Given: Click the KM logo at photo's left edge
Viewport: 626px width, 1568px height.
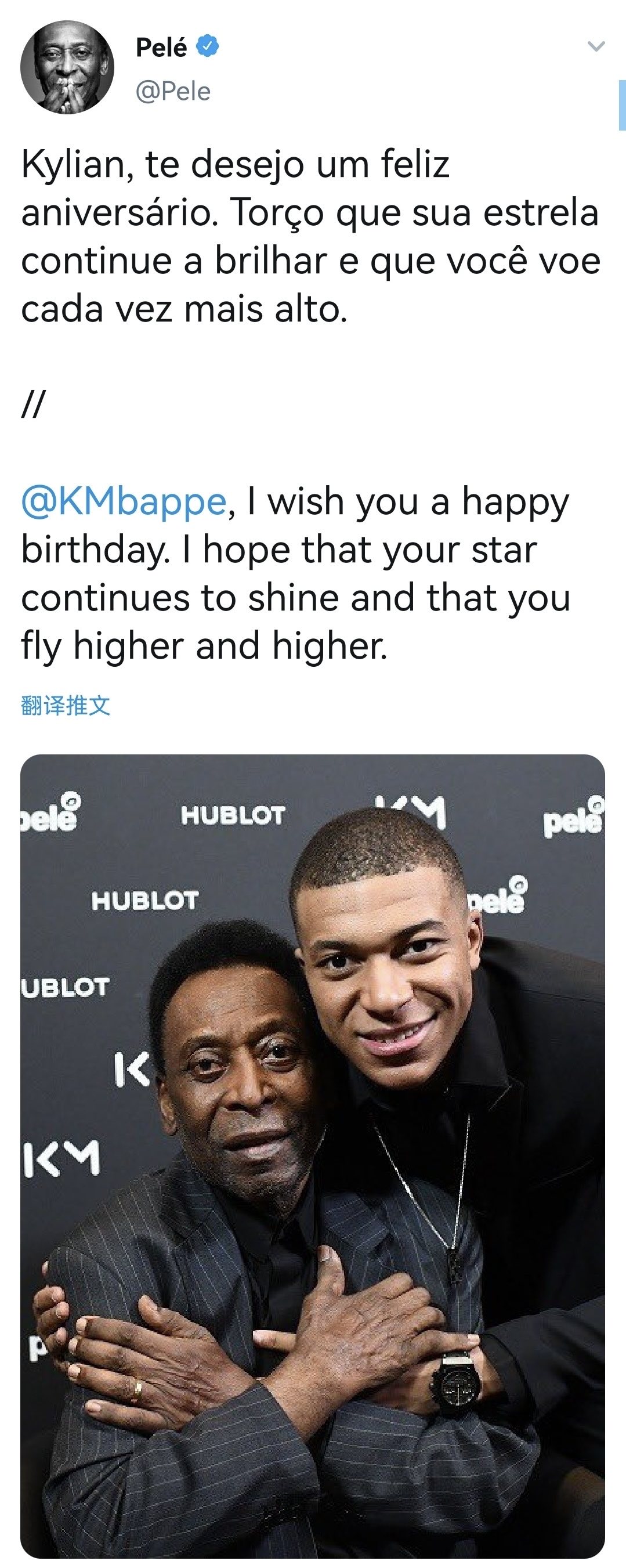Looking at the screenshot, I should [x=61, y=1158].
